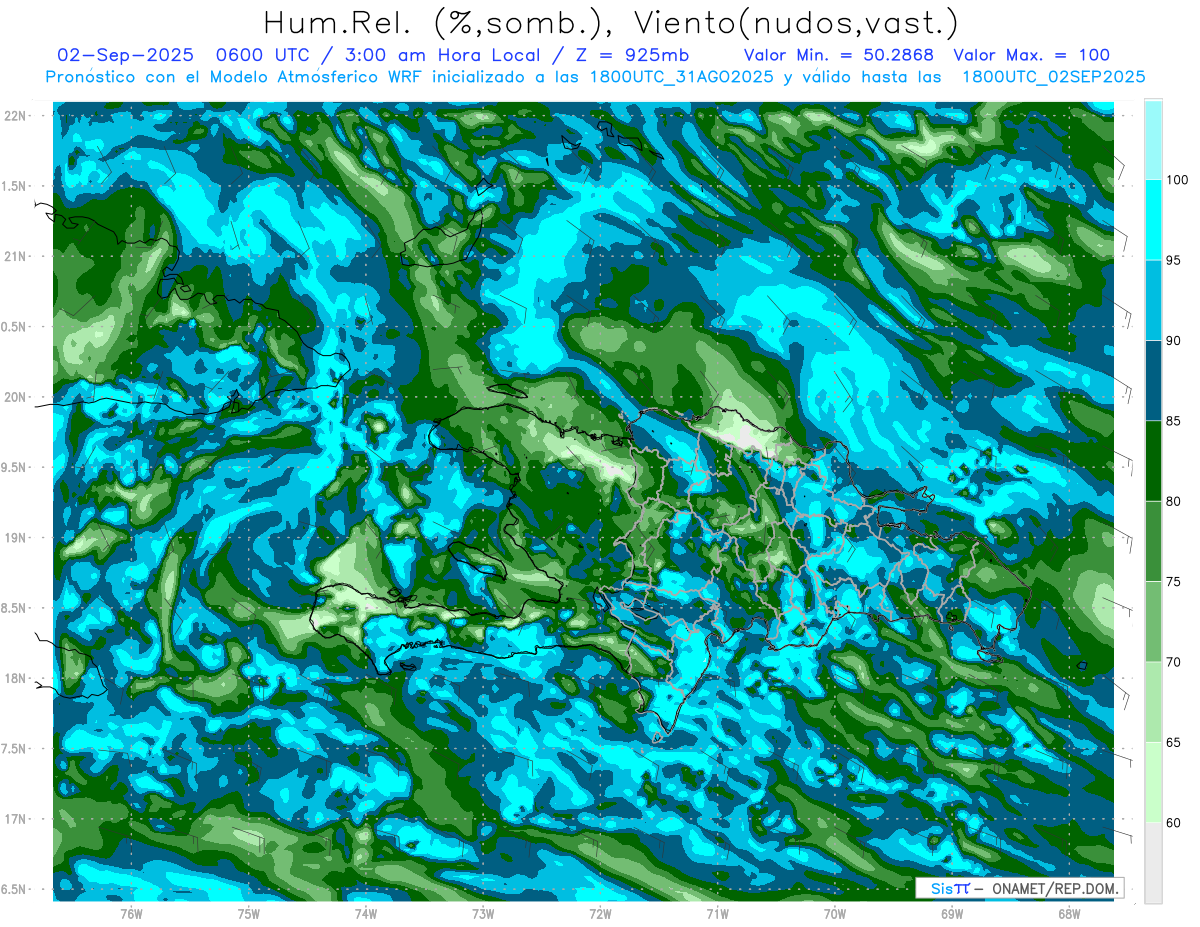Click the '70W' longitude label

click(x=835, y=913)
